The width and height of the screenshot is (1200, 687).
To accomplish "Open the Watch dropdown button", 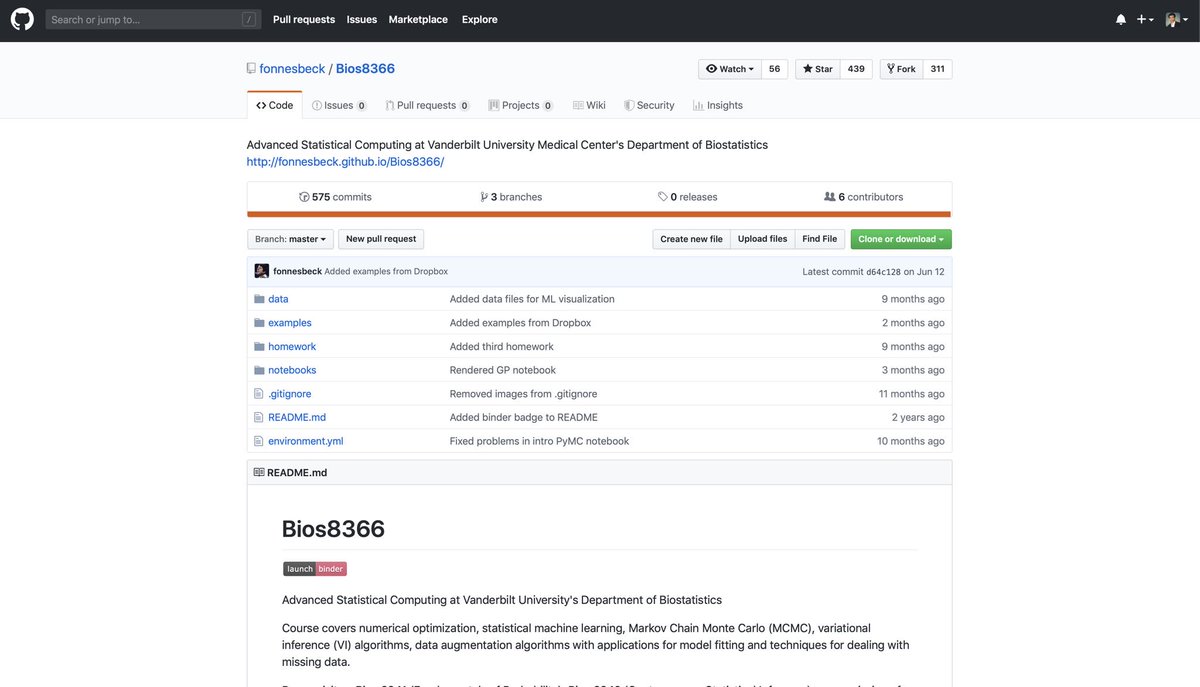I will pyautogui.click(x=730, y=69).
